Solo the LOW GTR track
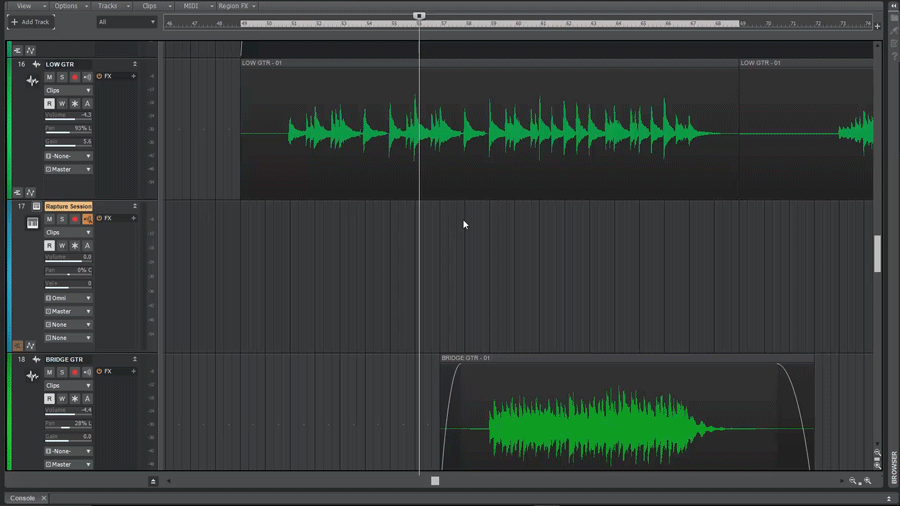 point(62,77)
